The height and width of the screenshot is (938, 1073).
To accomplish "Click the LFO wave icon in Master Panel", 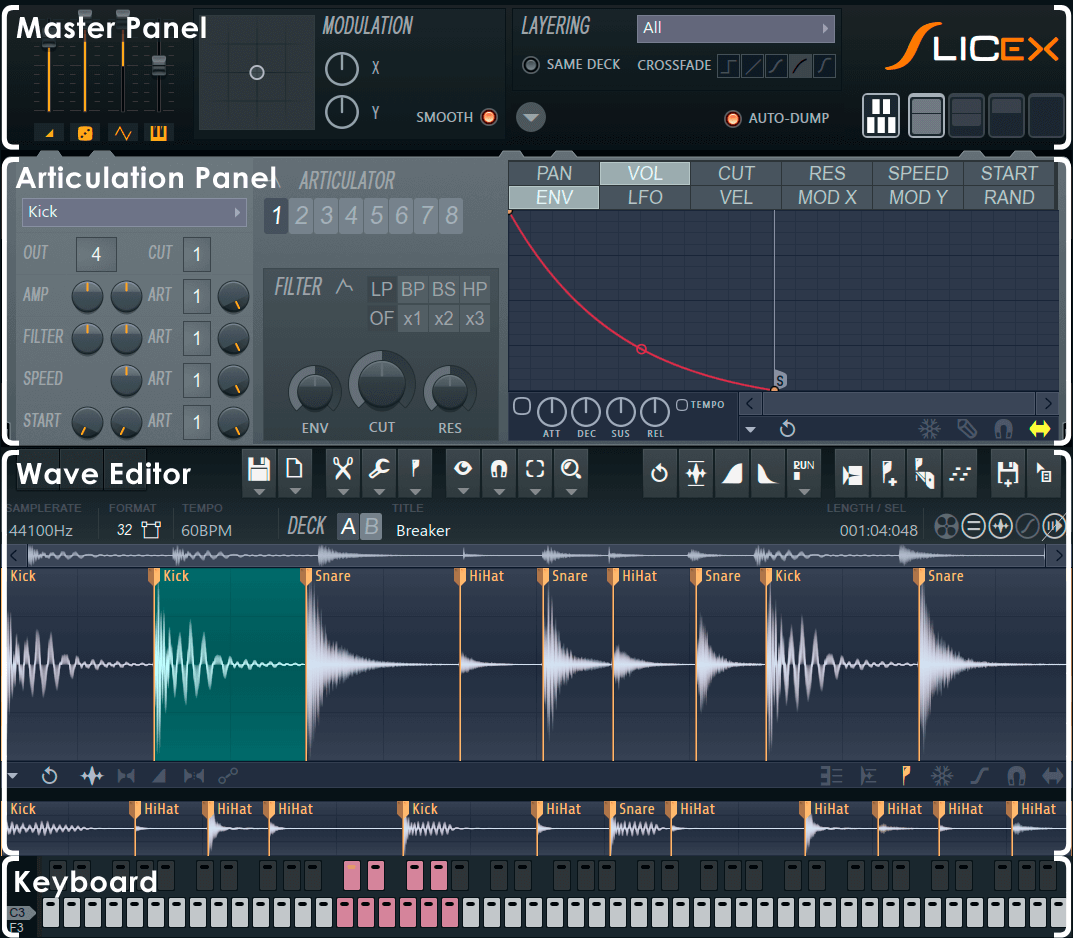I will click(122, 133).
